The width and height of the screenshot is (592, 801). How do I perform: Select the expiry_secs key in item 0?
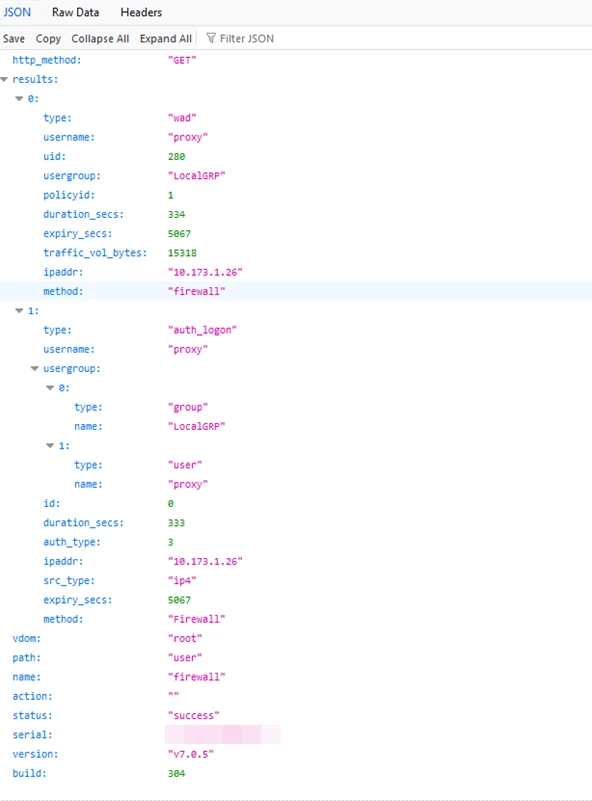tap(78, 233)
